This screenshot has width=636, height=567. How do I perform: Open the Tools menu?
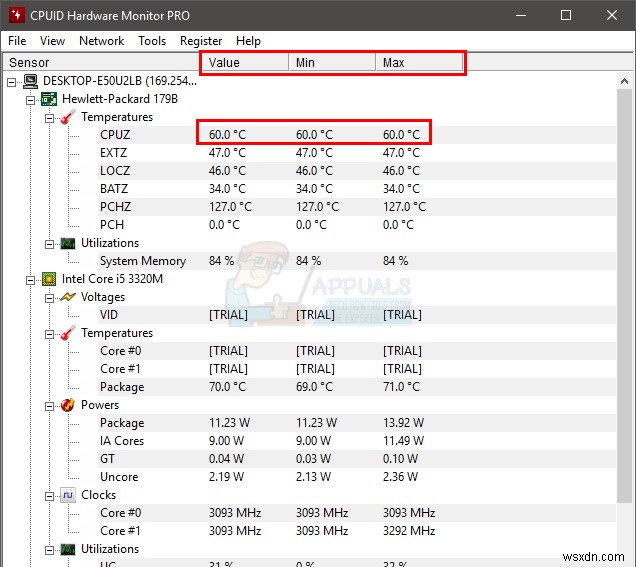pyautogui.click(x=152, y=41)
